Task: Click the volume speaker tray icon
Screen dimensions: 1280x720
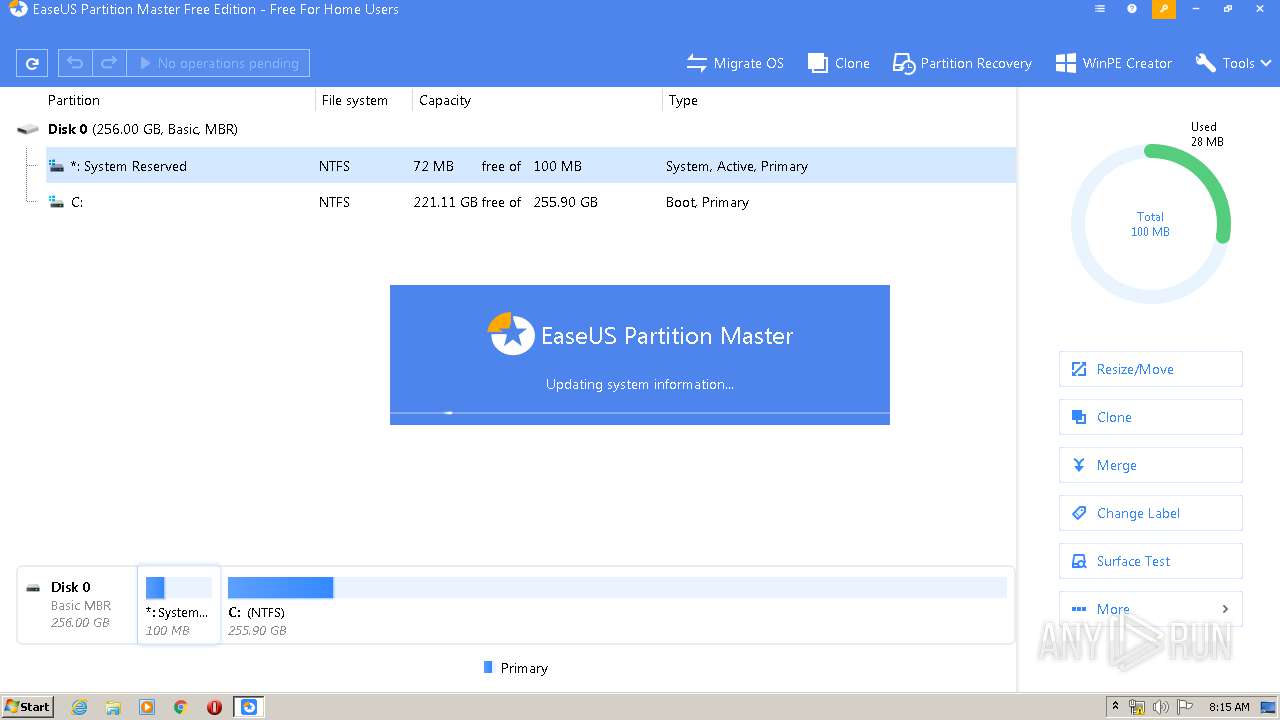Action: point(1160,707)
